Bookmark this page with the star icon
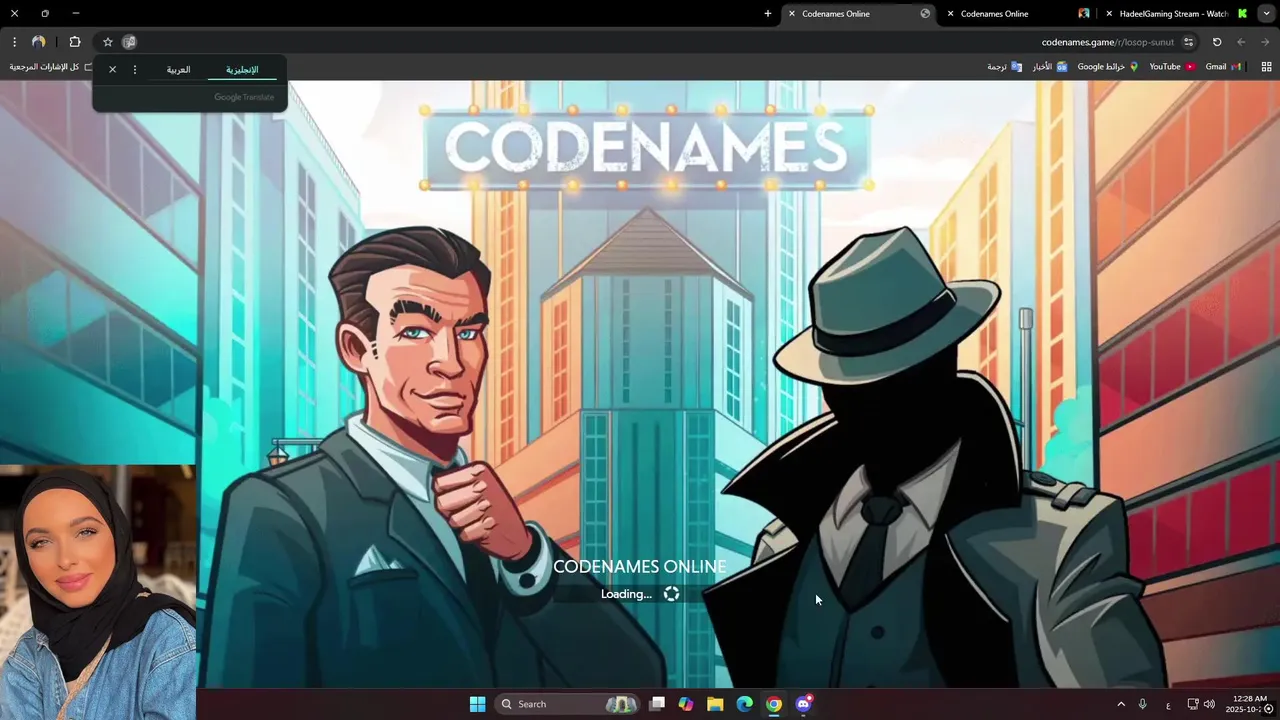 coord(108,42)
